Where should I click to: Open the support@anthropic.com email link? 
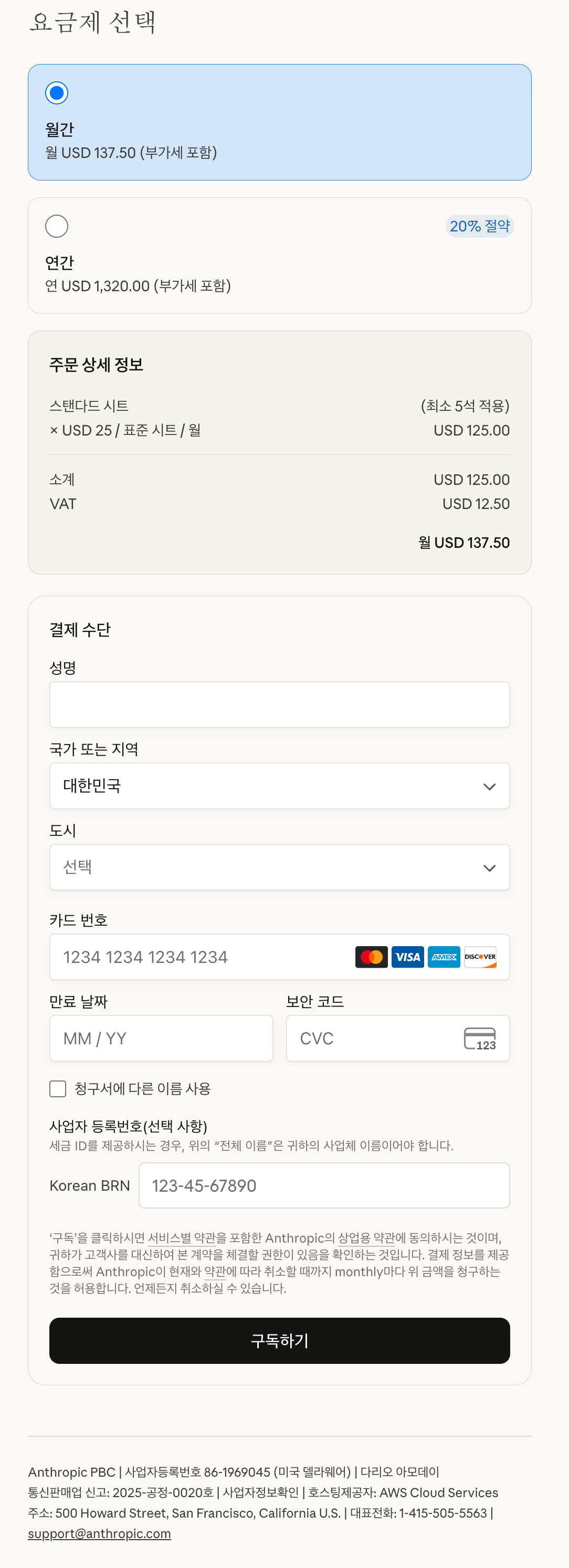coord(99,1533)
